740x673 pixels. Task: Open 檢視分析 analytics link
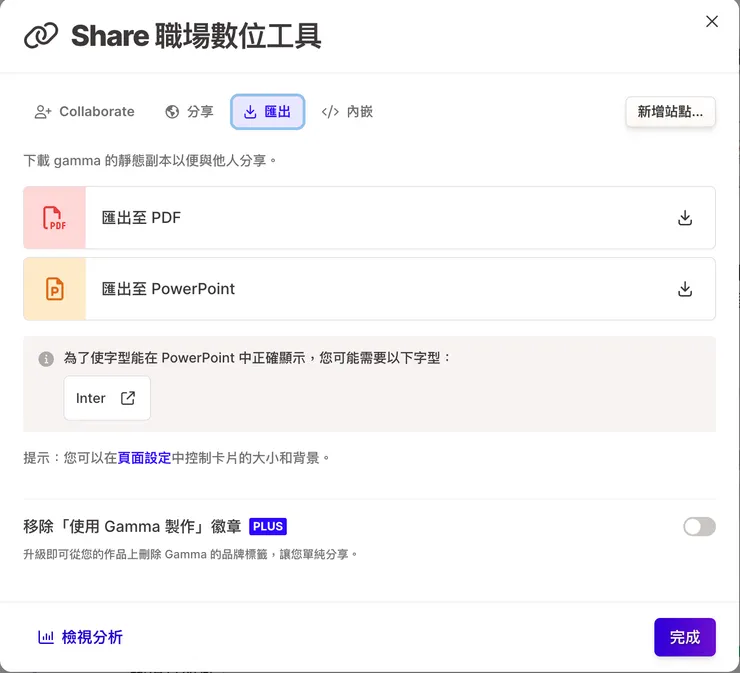tap(80, 637)
